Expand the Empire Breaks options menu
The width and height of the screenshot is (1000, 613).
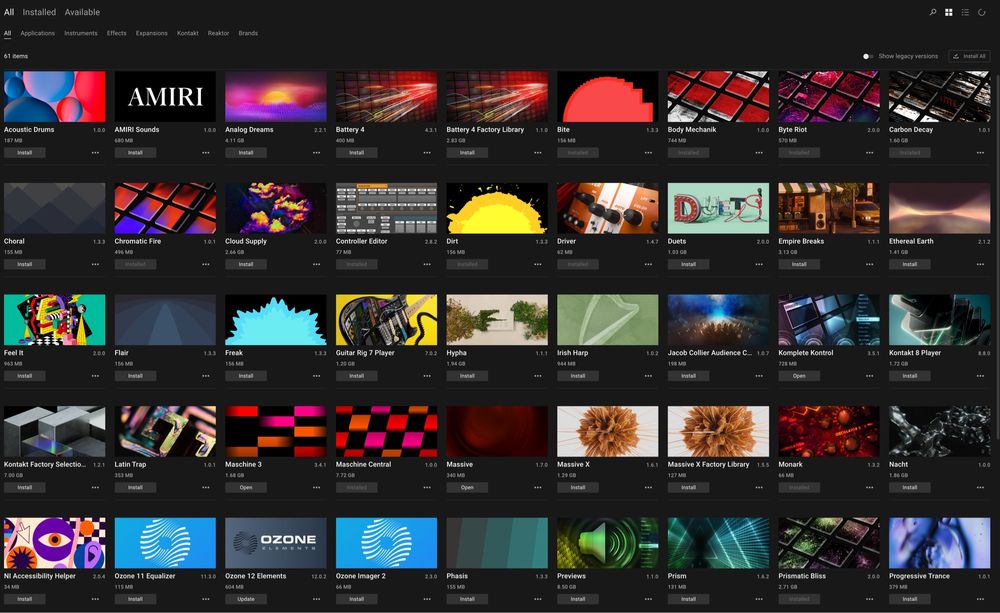point(870,265)
